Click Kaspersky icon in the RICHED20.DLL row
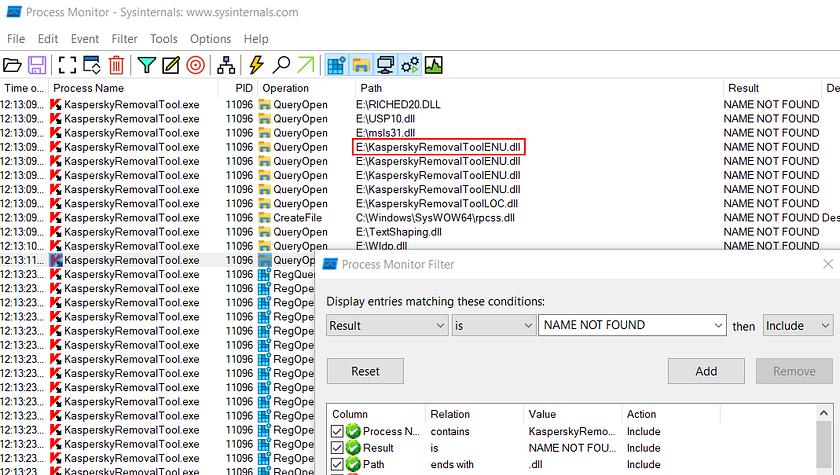Viewport: 840px width, 475px height. click(x=56, y=104)
